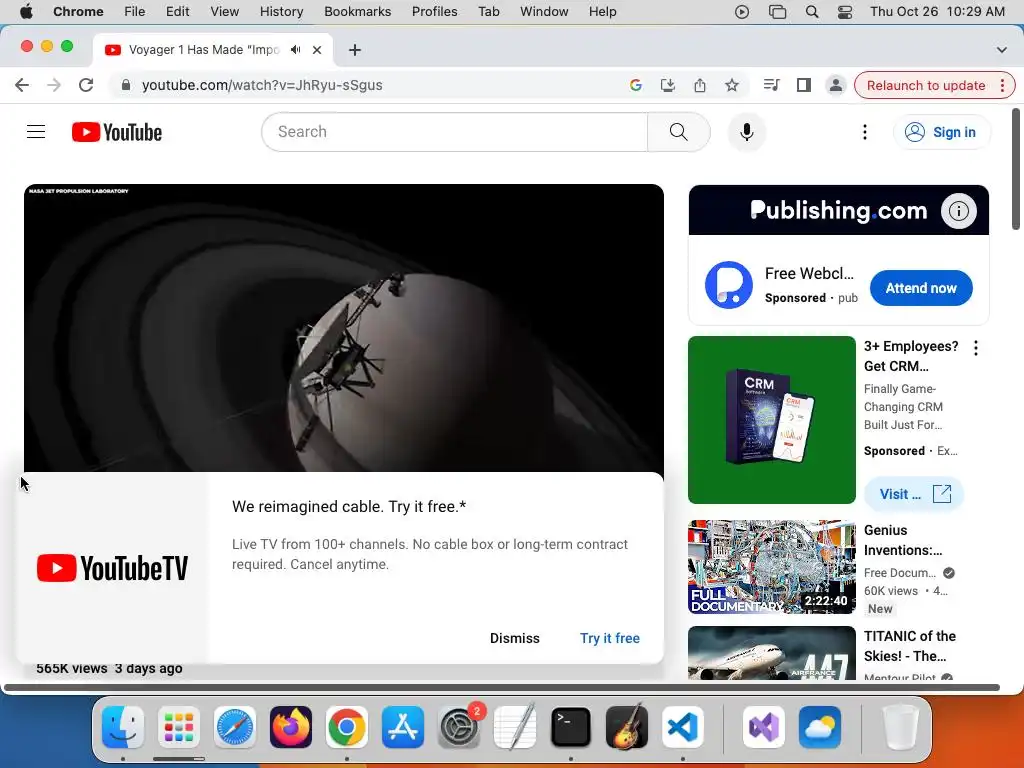The height and width of the screenshot is (768, 1024).
Task: Open the History menu
Action: pyautogui.click(x=281, y=11)
